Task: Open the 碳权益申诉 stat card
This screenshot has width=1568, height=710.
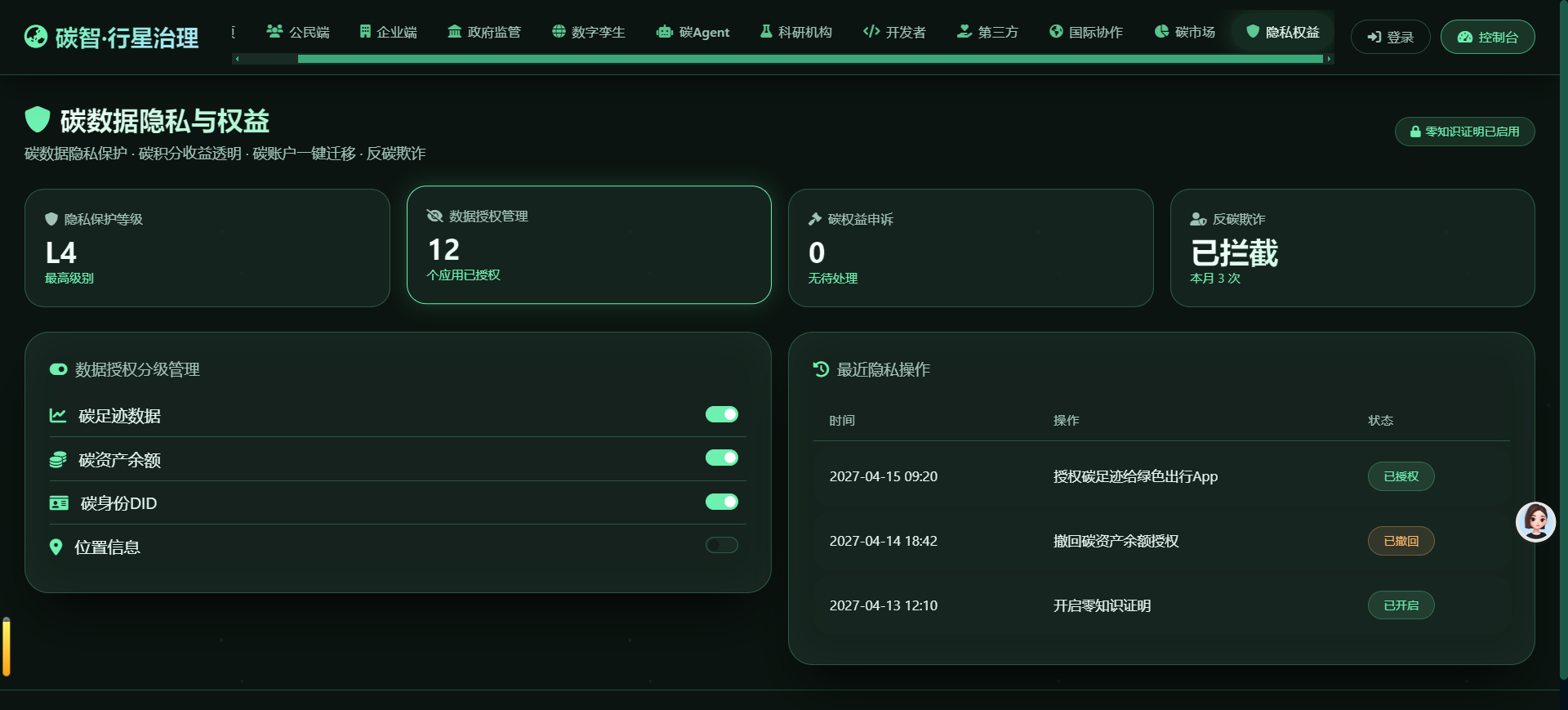Action: click(x=970, y=248)
